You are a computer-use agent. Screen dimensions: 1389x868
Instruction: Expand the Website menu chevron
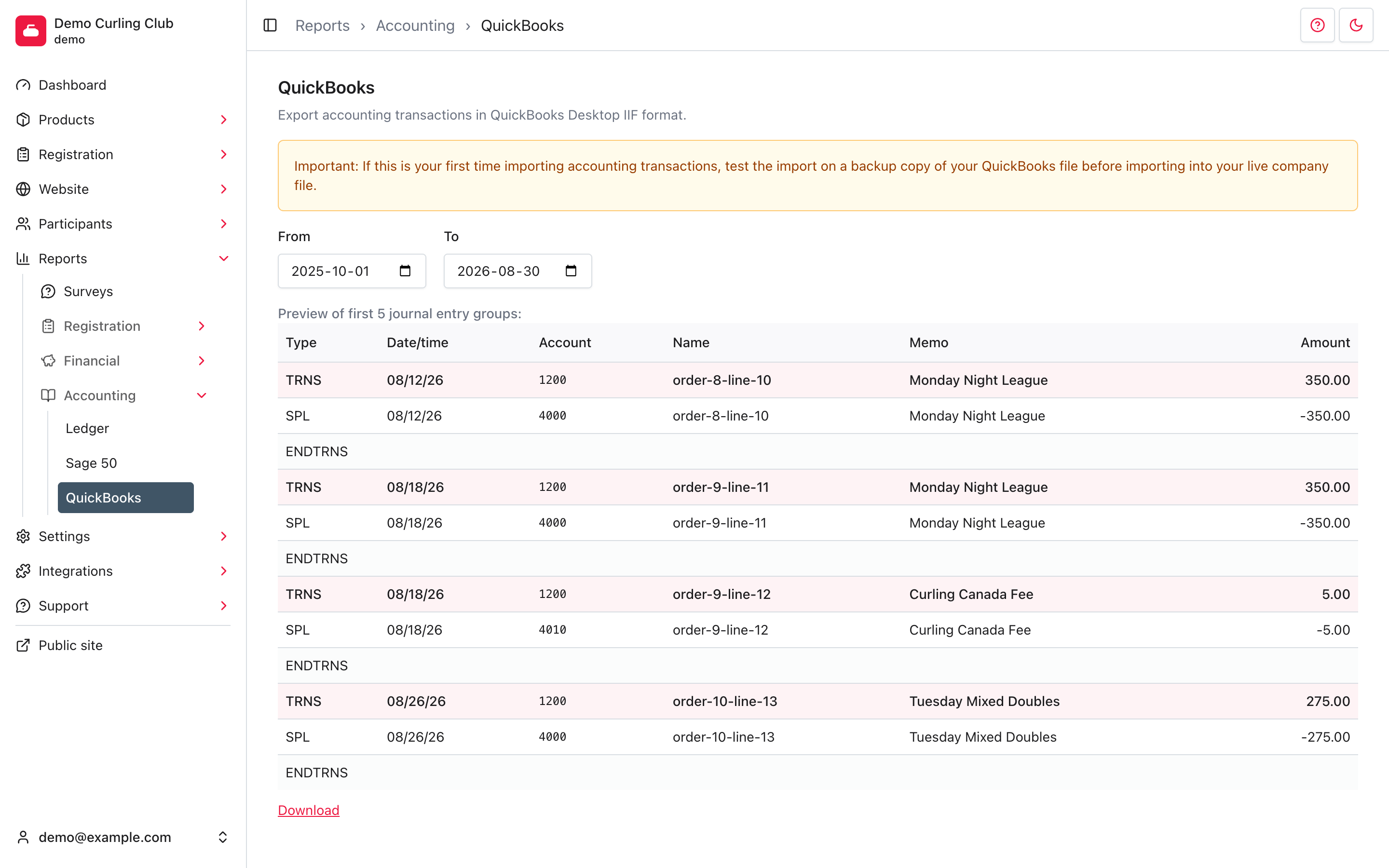[x=224, y=189]
